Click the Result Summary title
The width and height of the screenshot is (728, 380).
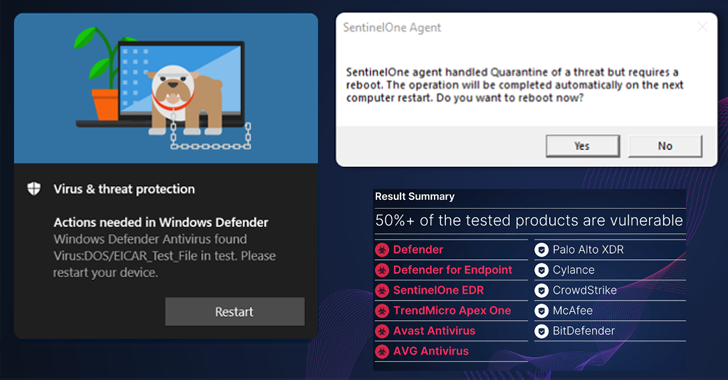click(415, 197)
